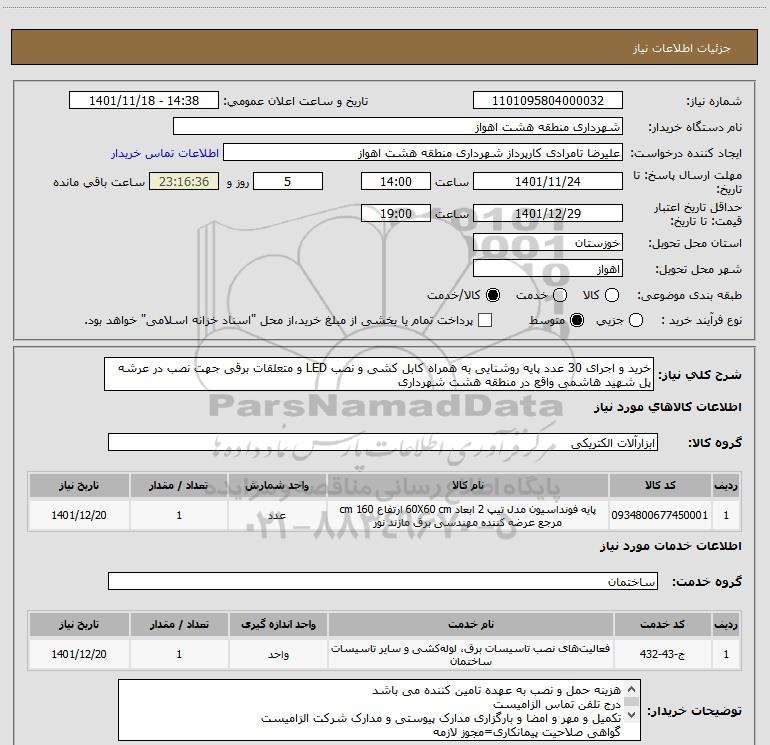Click remaining days field showing 5

288,181
